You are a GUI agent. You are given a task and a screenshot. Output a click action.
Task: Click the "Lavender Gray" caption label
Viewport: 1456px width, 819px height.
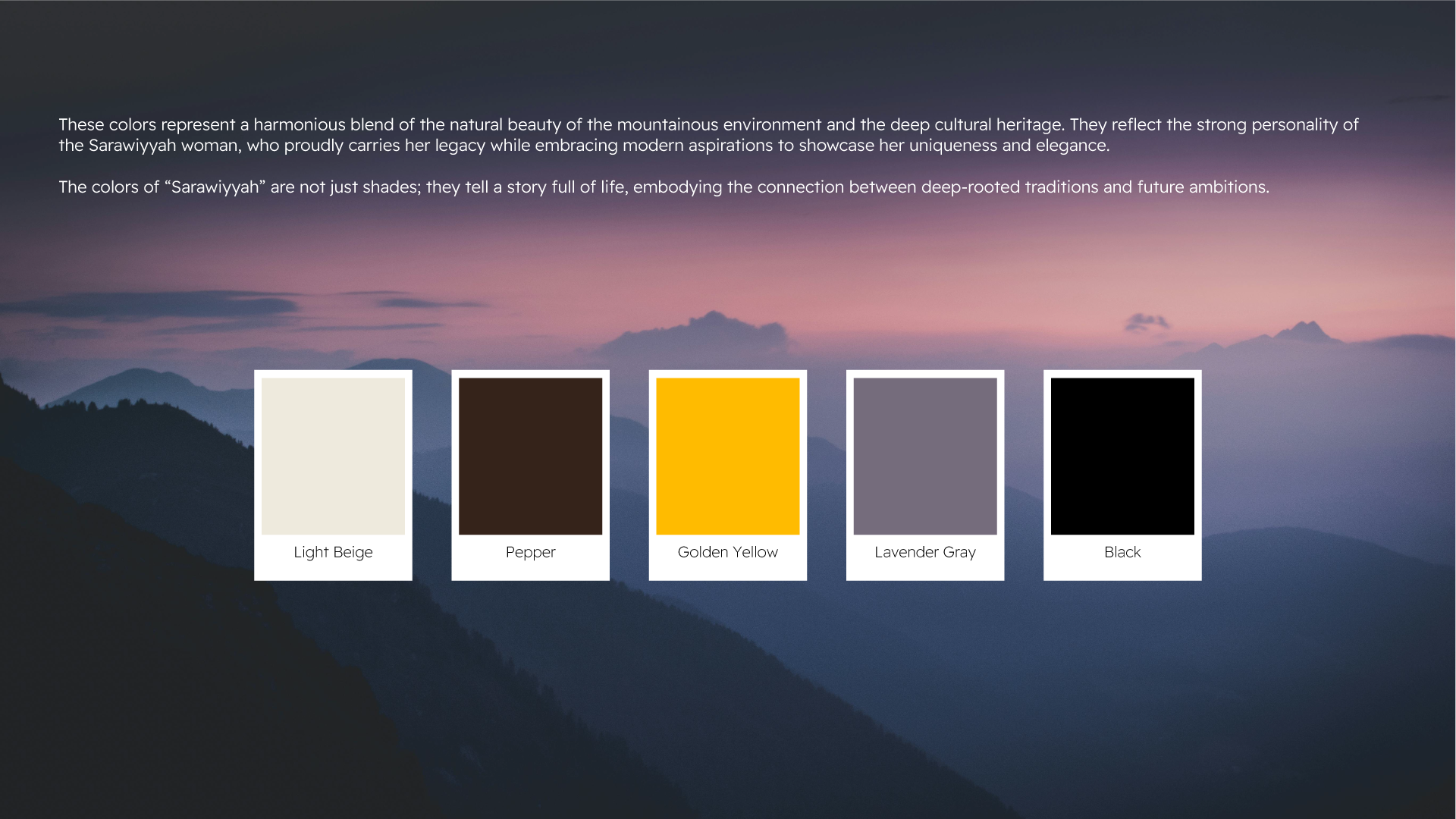point(924,552)
